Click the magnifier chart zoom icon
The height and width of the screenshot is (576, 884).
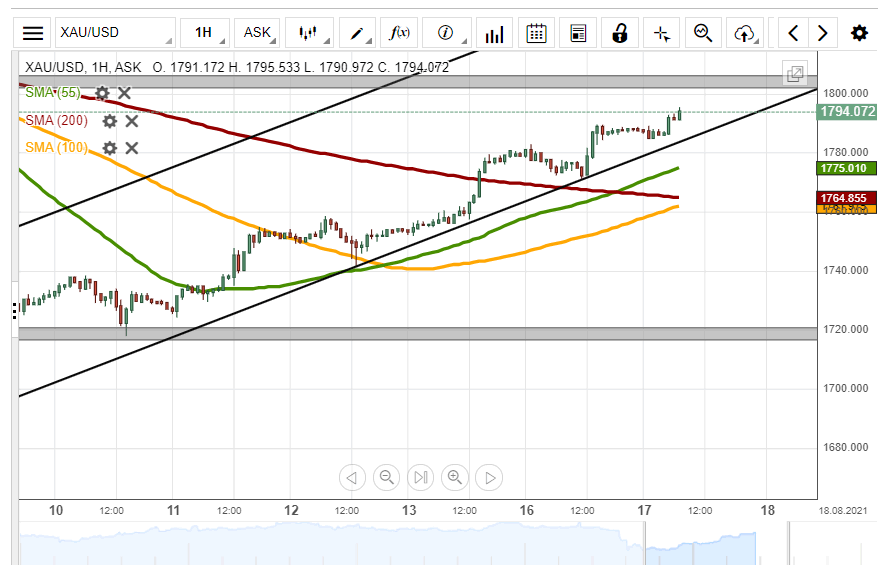(x=703, y=33)
